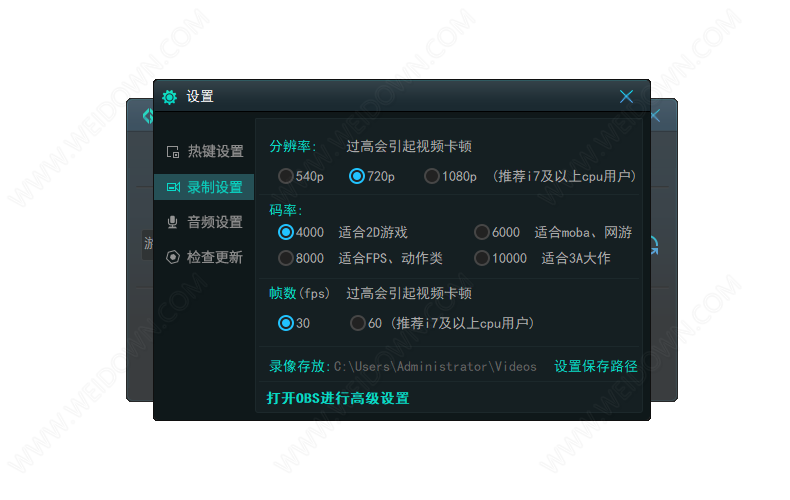Viewport: 790px width, 500px height.
Task: Click the refresh icon in the background window
Action: [x=654, y=245]
